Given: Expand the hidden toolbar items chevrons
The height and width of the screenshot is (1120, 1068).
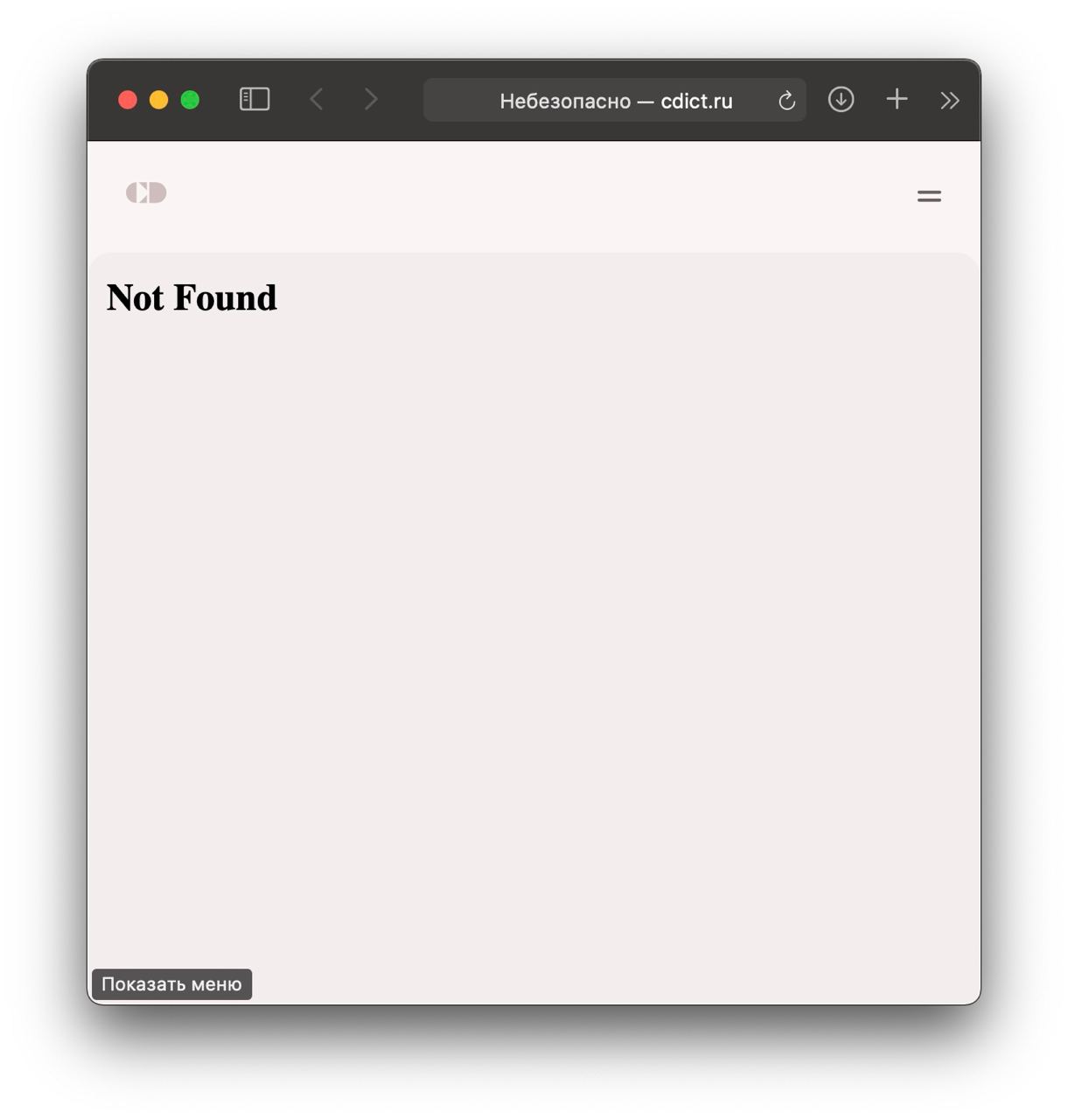Looking at the screenshot, I should point(950,101).
